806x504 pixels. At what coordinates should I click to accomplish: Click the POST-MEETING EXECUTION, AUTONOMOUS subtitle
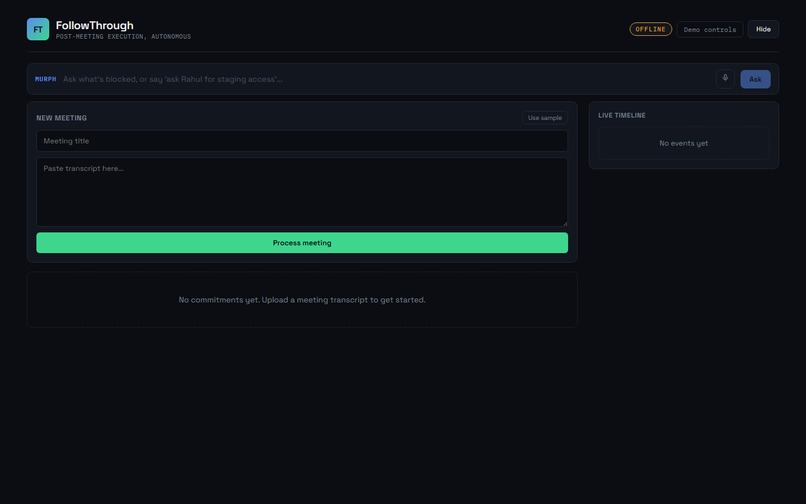[x=123, y=37]
